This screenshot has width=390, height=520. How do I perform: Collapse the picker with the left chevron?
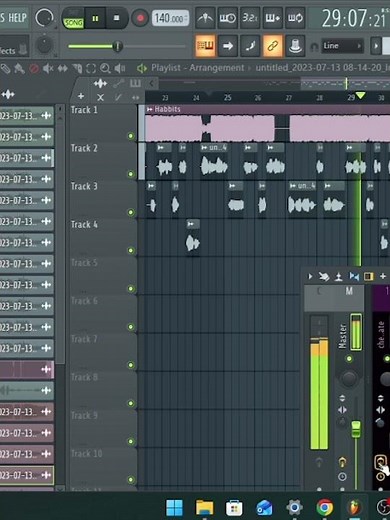(x=151, y=83)
